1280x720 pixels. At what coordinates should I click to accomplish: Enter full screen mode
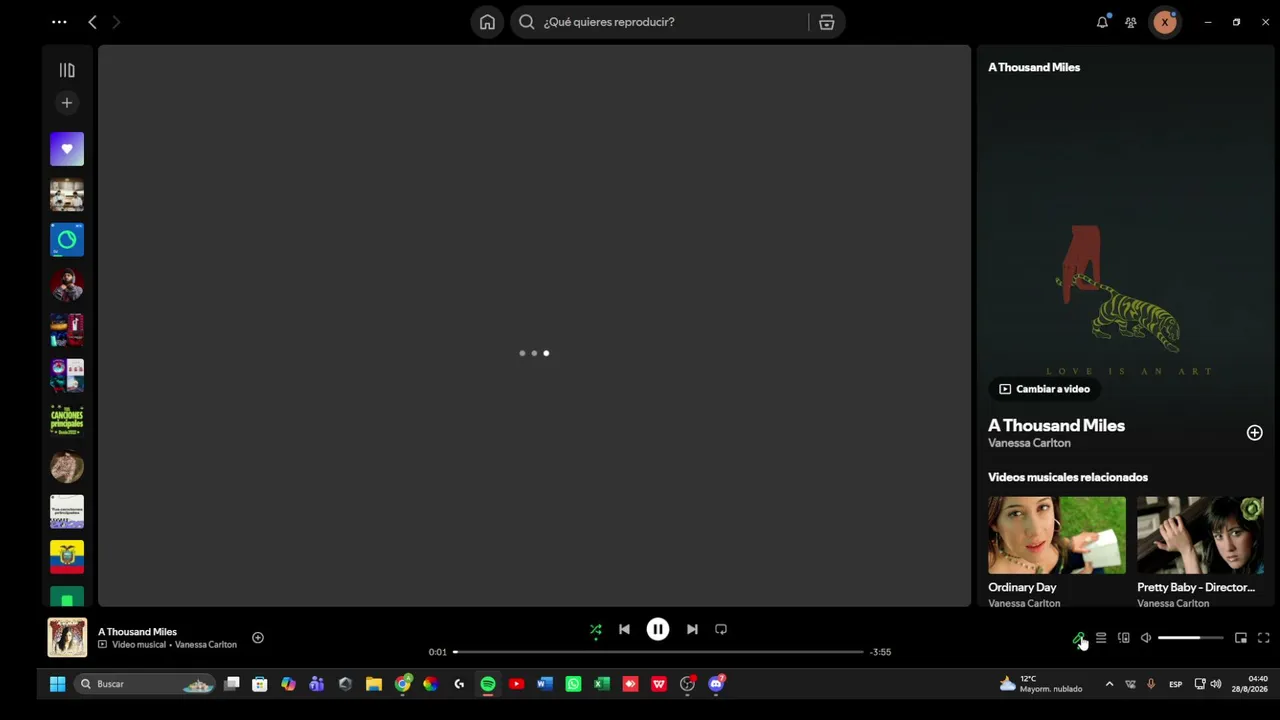point(1263,638)
